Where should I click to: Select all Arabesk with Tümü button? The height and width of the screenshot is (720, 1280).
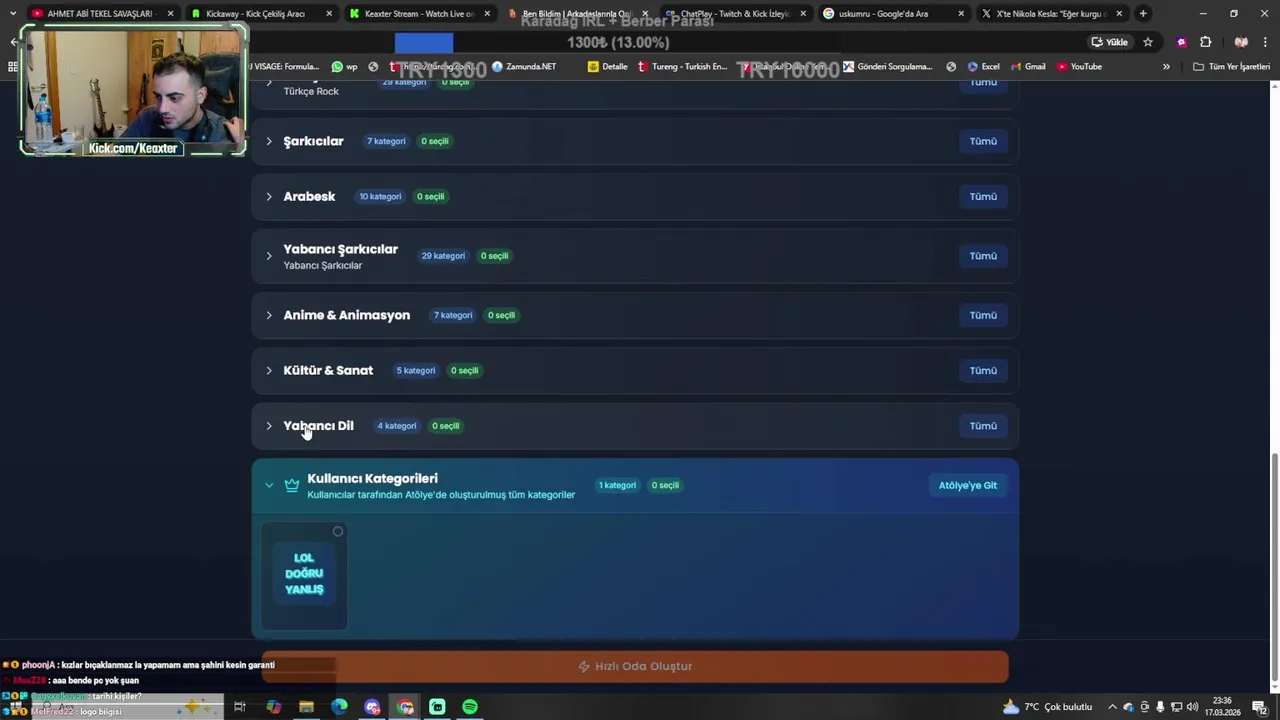coord(983,196)
